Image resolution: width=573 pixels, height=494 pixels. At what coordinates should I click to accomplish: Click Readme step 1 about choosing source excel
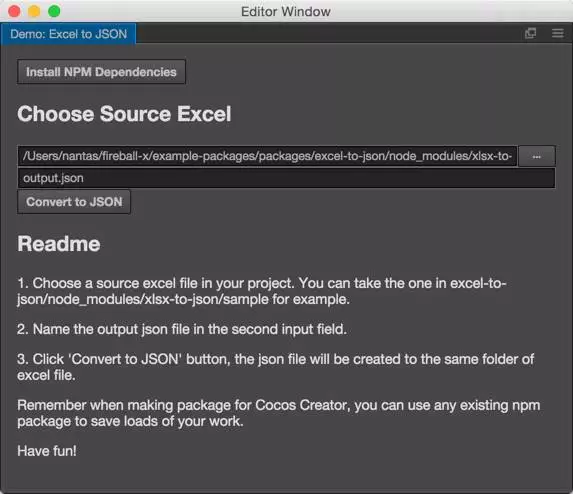(262, 291)
